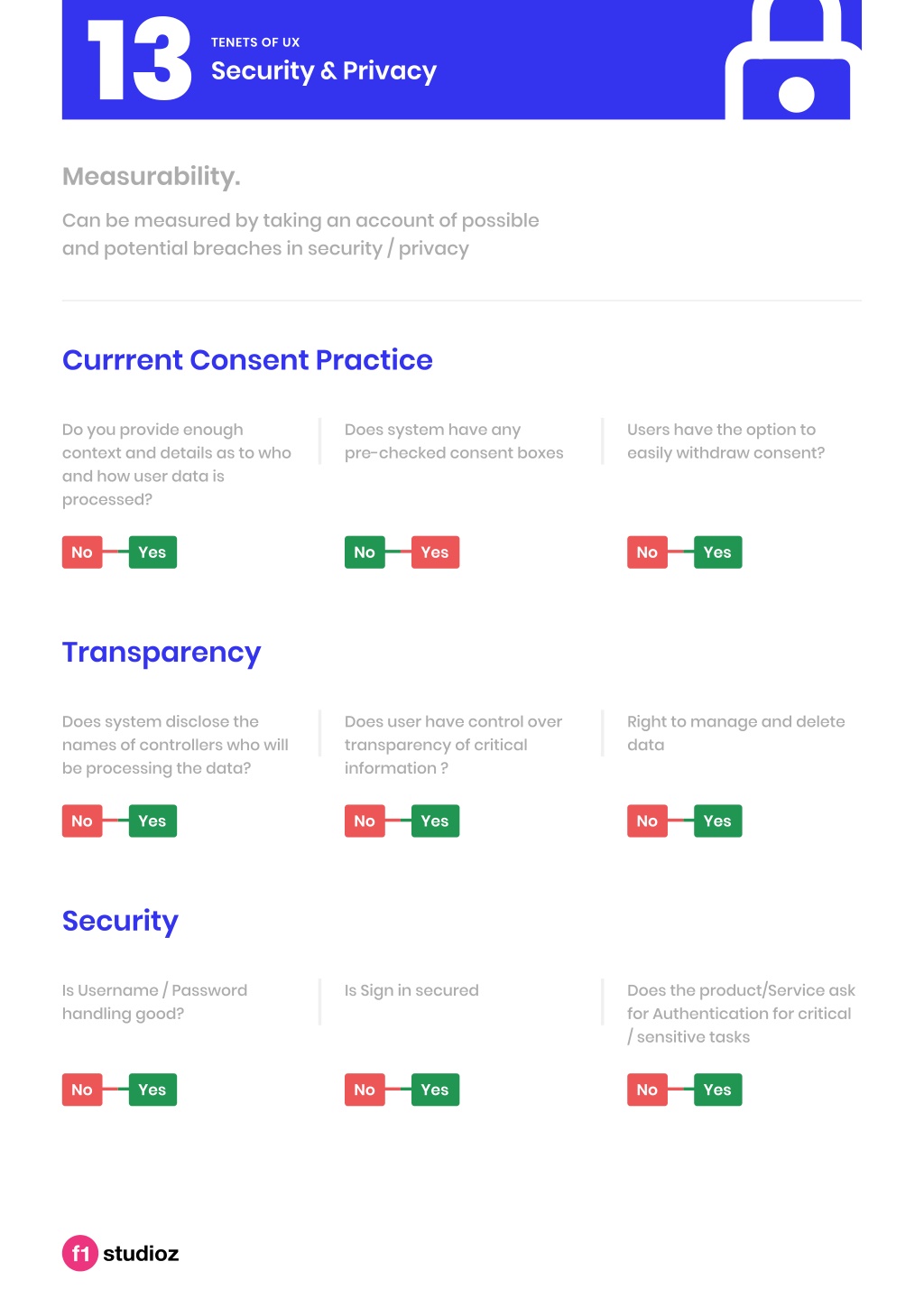
Task: Click the Transparency section heading
Action: coord(162,653)
